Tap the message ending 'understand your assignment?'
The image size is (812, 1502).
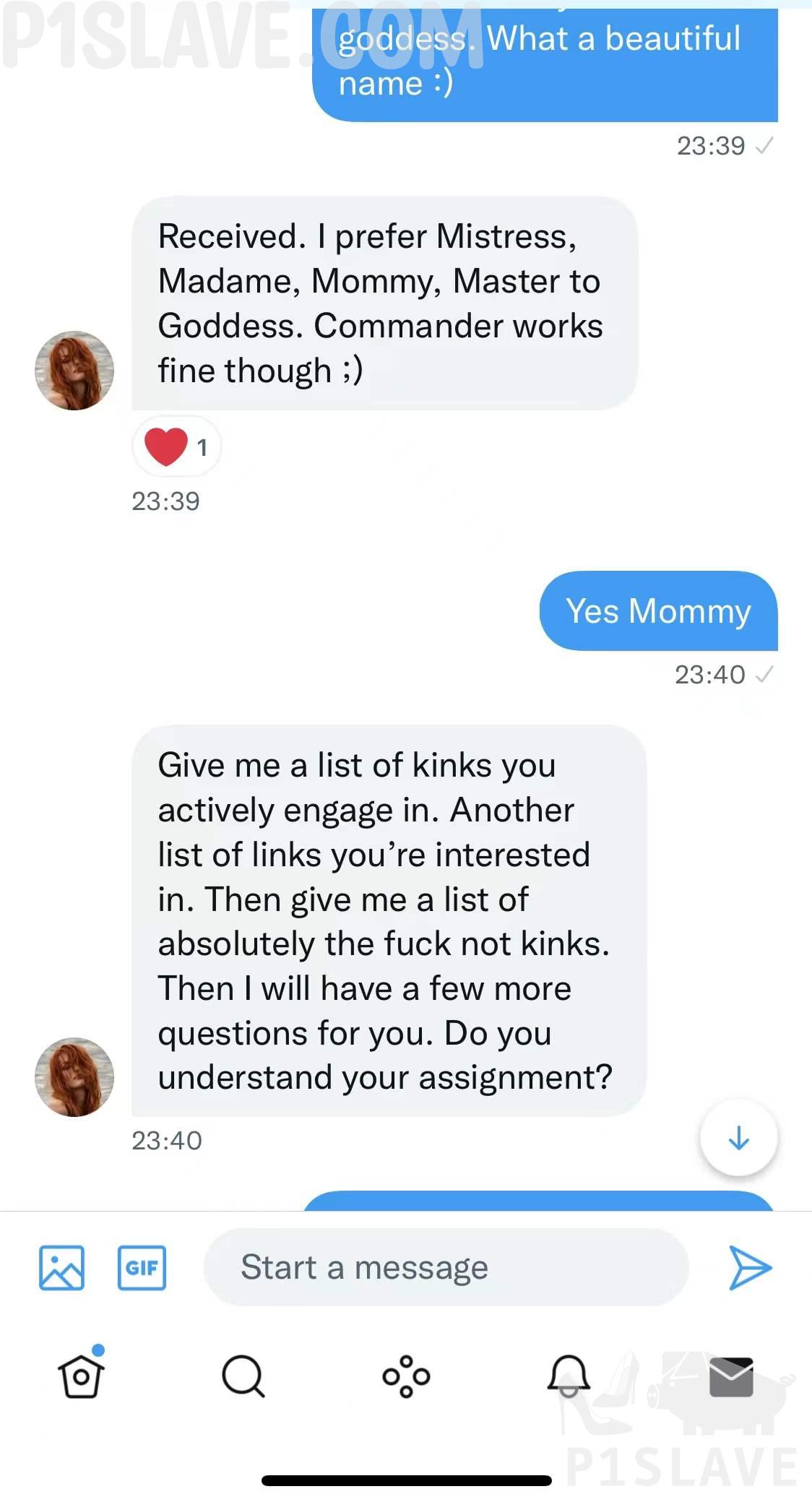[388, 921]
